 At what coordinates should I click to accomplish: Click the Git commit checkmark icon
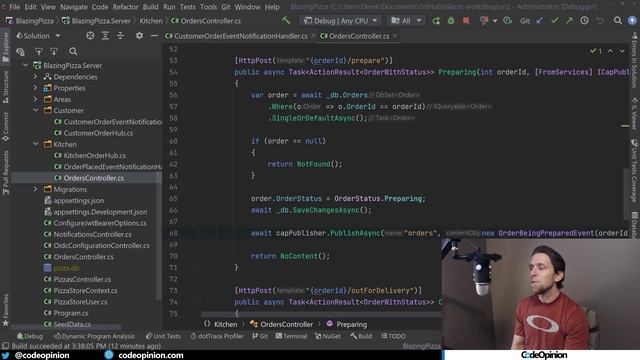click(x=554, y=20)
